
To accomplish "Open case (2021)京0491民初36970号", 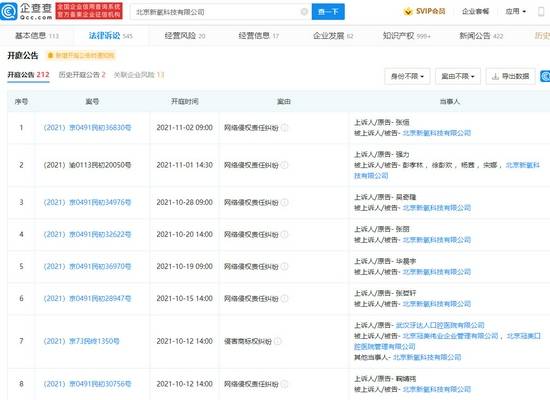I will tap(87, 267).
